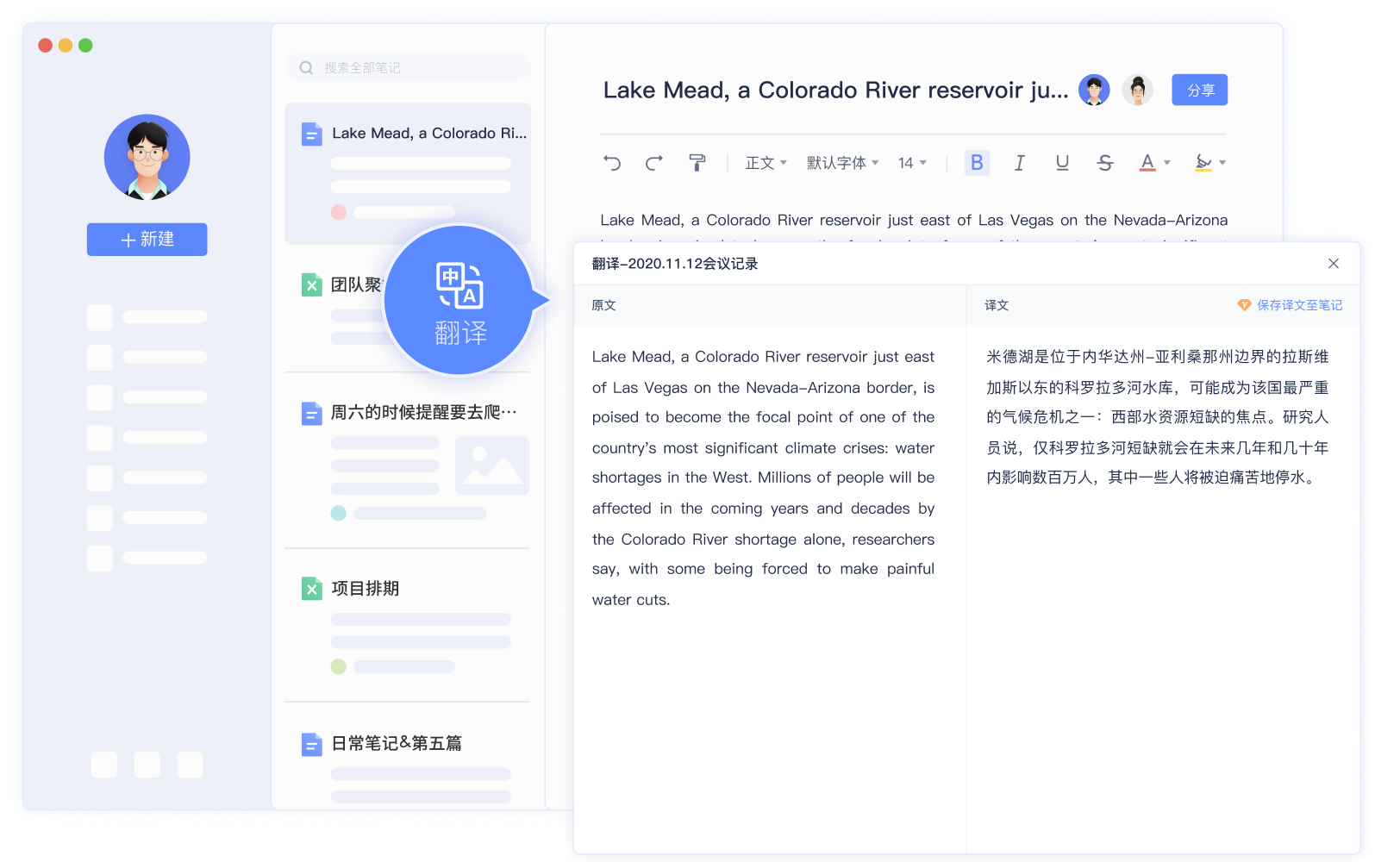Click the user profile avatar in sidebar
Viewport: 1375px width, 868px height.
[x=147, y=157]
